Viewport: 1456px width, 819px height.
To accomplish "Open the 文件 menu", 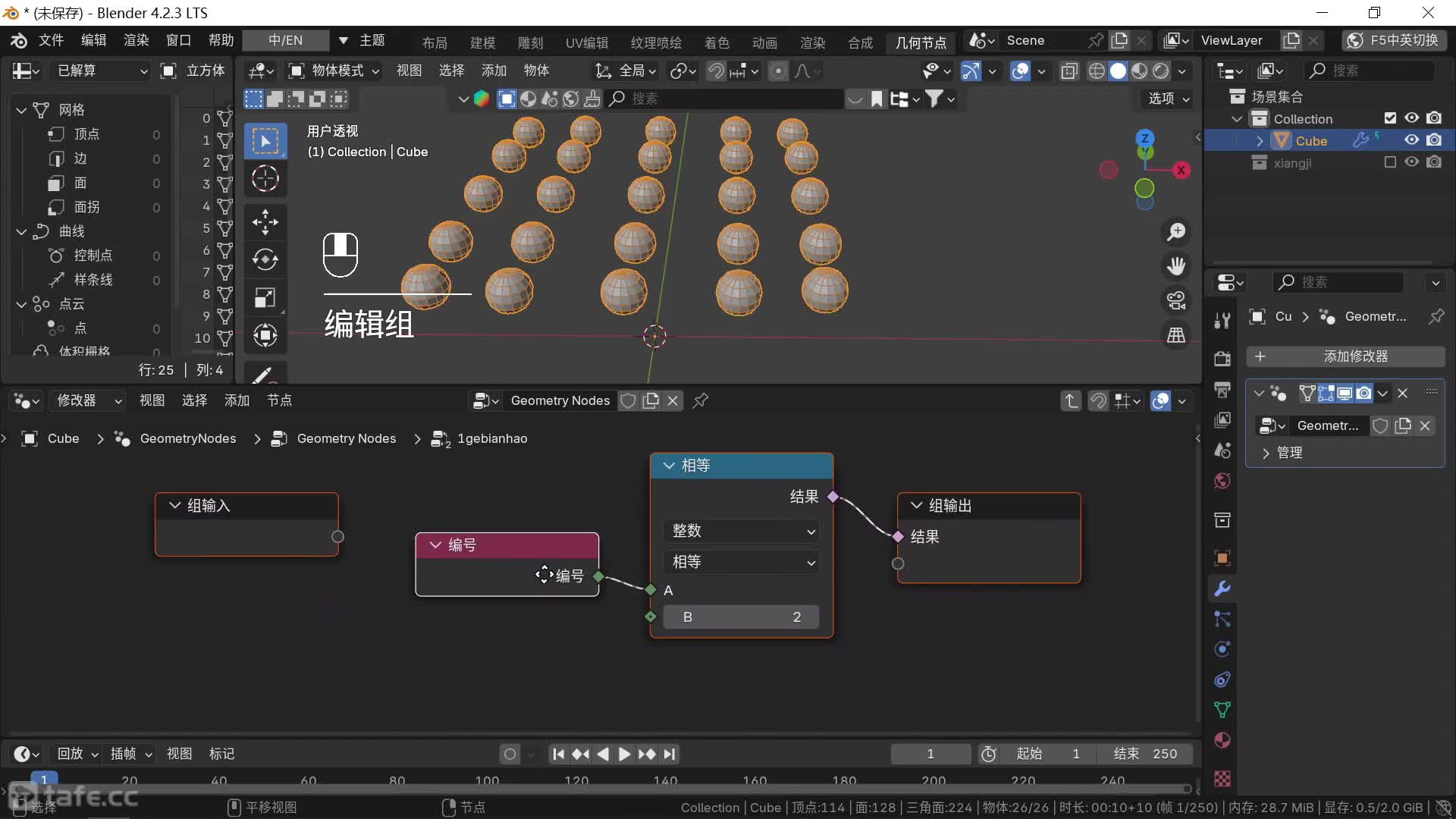I will click(x=51, y=40).
